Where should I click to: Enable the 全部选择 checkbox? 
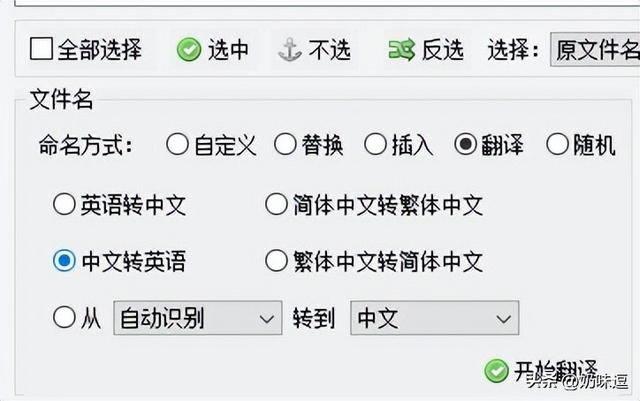pyautogui.click(x=41, y=48)
